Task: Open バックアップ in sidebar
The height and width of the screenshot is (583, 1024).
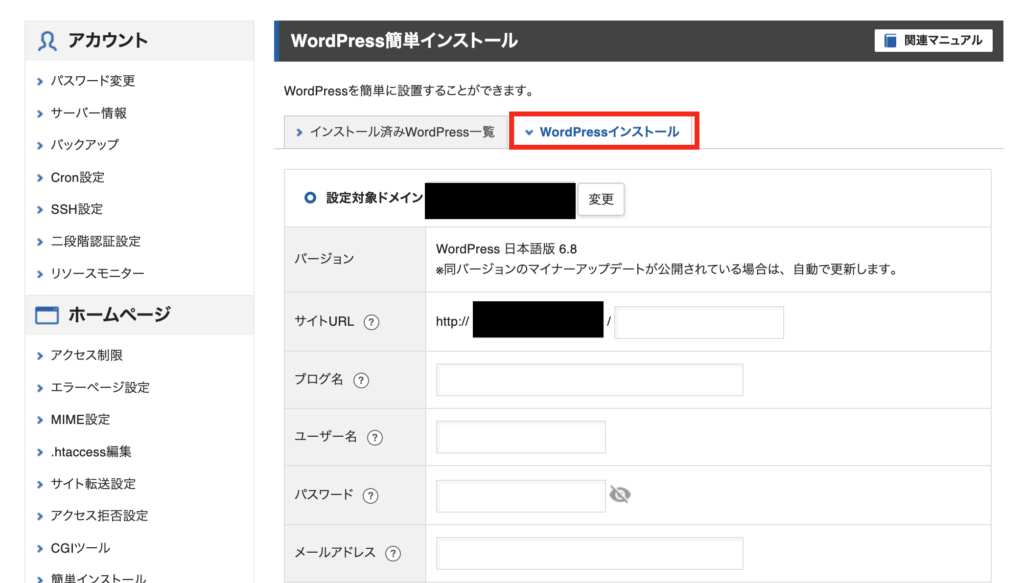Action: pyautogui.click(x=85, y=145)
